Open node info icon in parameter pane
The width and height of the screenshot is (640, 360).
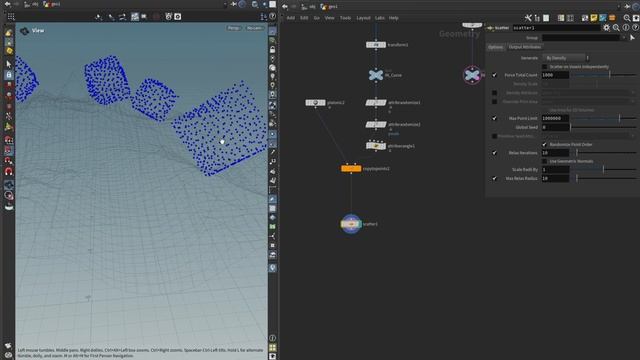pyautogui.click(x=626, y=28)
